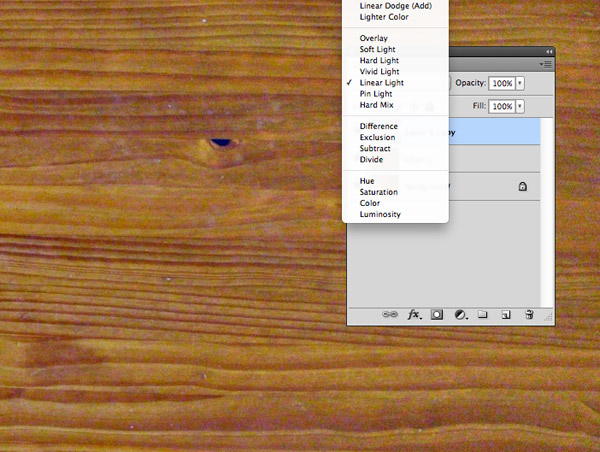This screenshot has height=452, width=600.
Task: Choose Luminosity blend mode
Action: pos(380,214)
